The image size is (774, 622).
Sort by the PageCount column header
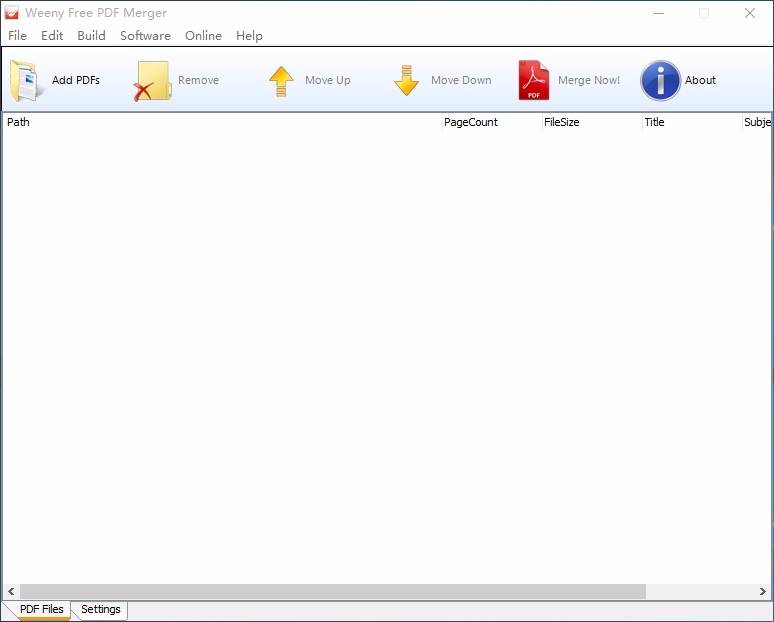click(x=492, y=122)
